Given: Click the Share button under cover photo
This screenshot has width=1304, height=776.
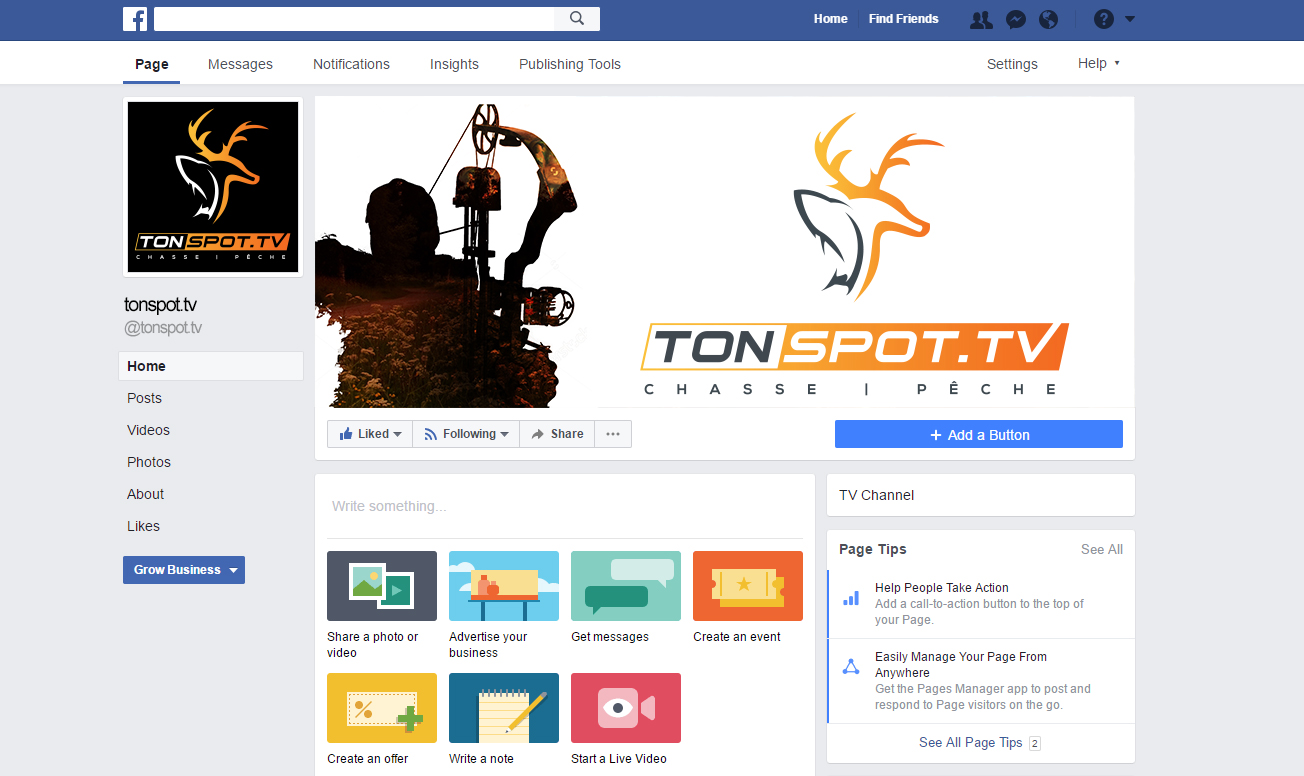Looking at the screenshot, I should point(557,434).
